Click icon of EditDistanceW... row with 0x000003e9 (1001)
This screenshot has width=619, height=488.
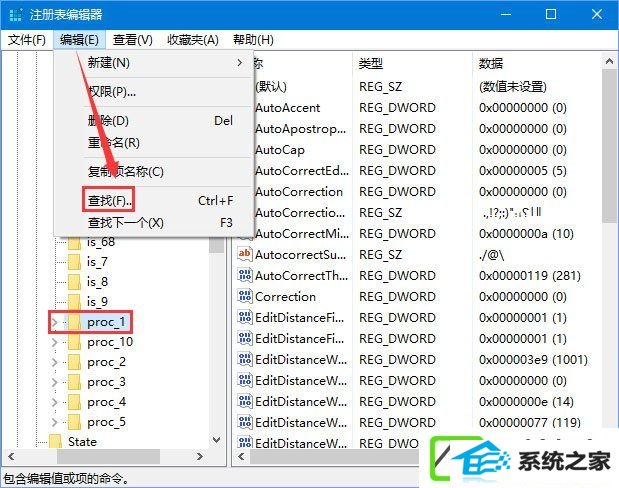point(244,359)
